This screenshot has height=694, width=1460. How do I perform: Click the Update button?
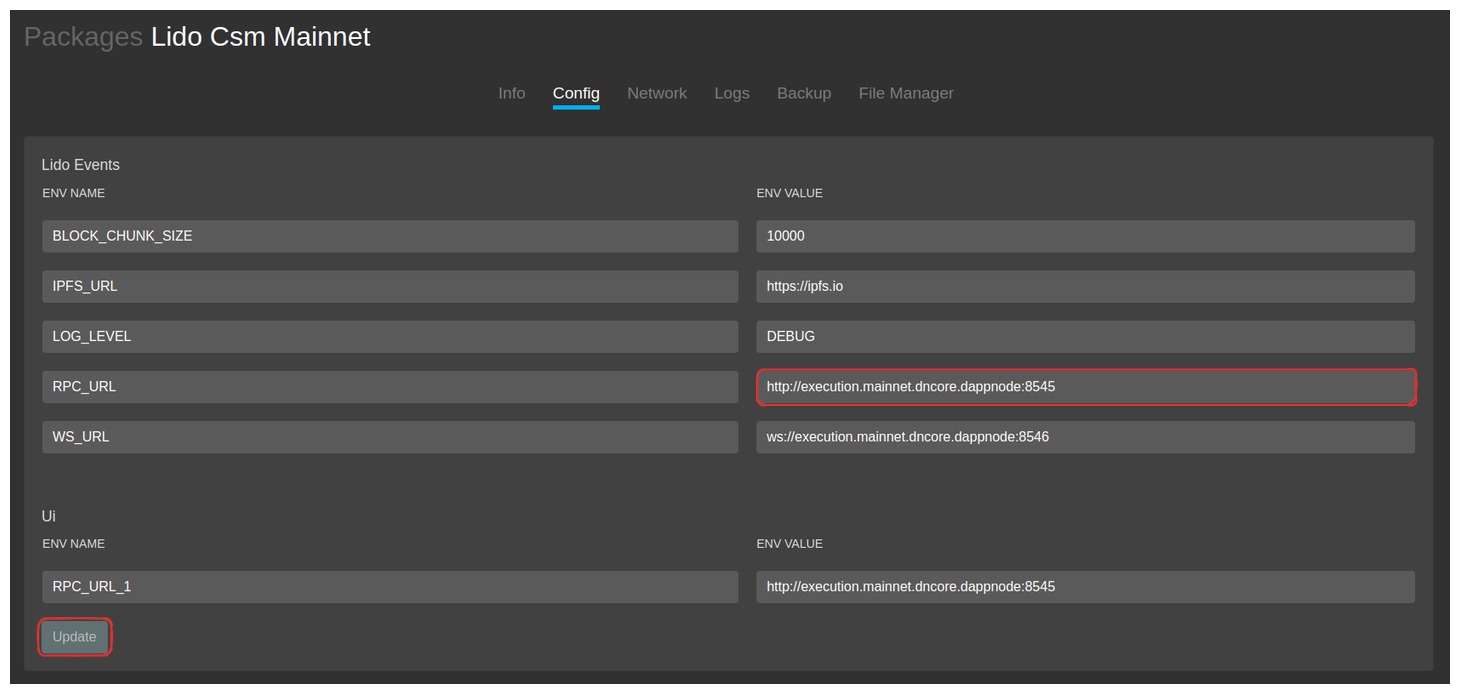[74, 636]
